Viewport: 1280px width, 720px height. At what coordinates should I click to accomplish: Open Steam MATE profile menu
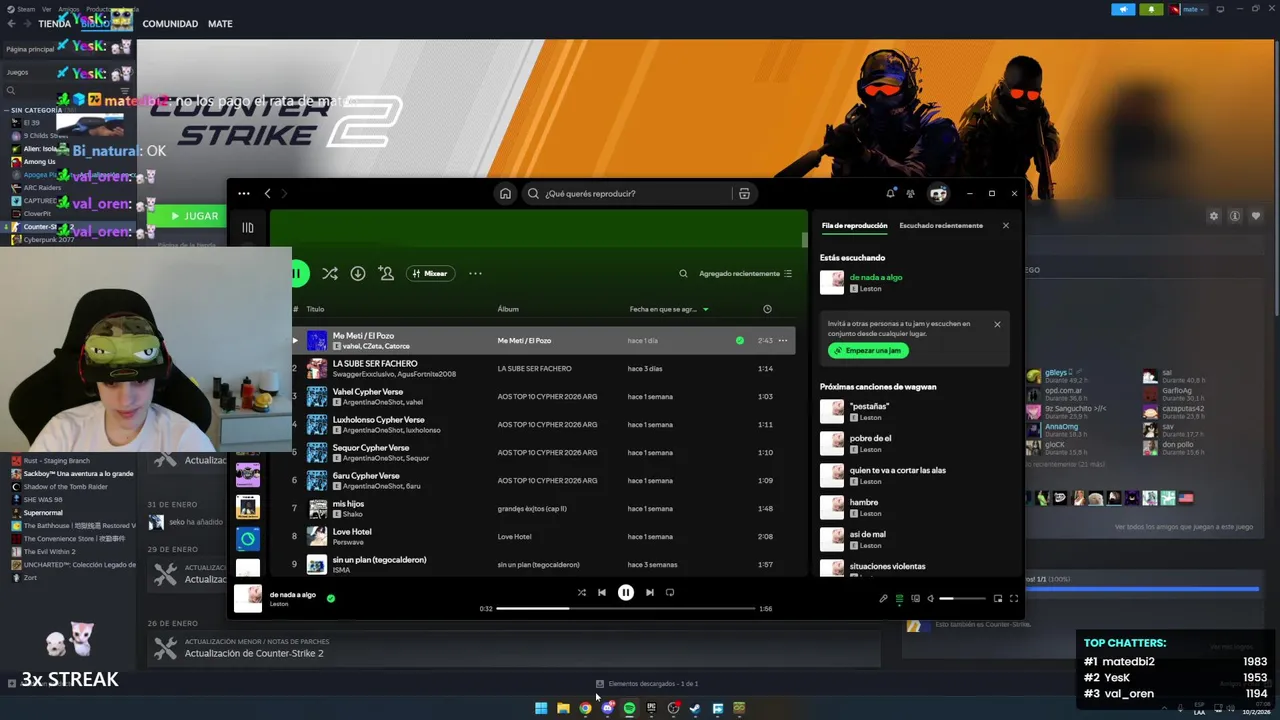click(220, 24)
